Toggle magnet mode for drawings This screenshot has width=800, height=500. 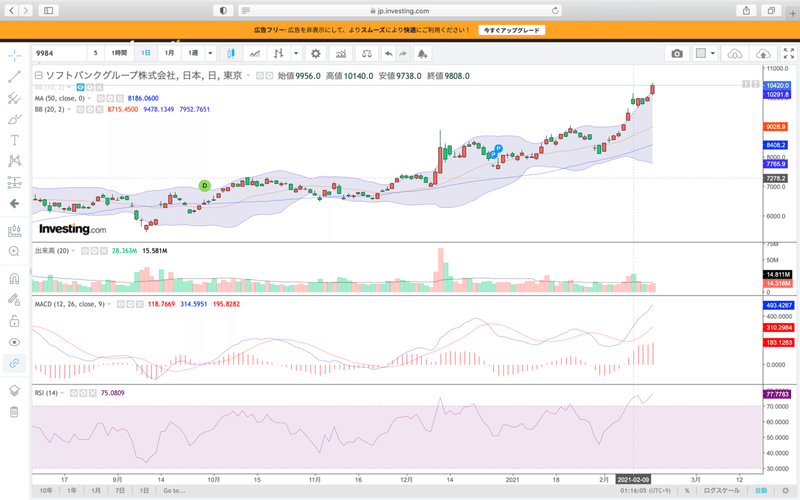(x=14, y=279)
